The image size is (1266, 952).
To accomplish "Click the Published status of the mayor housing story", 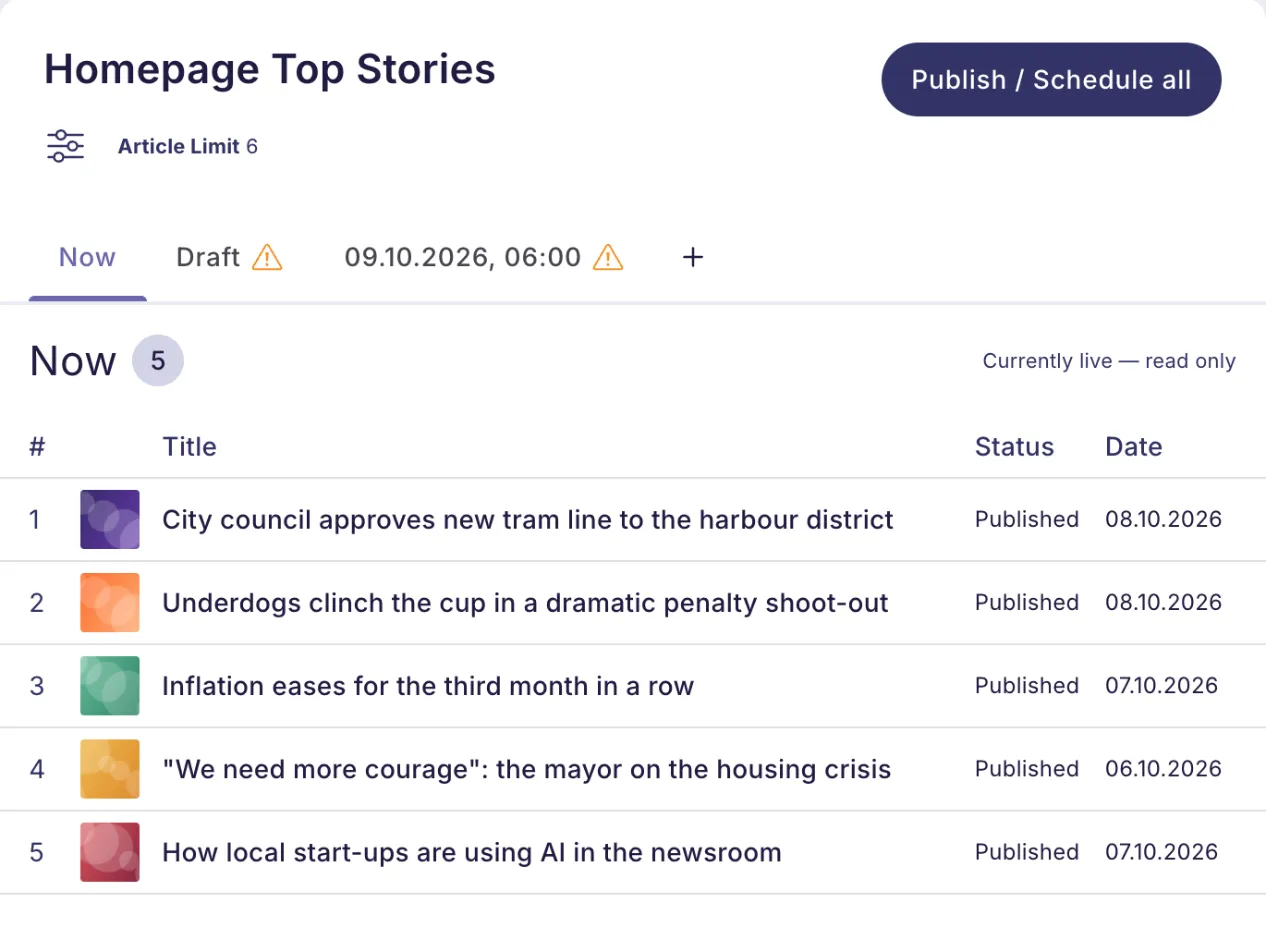I will click(1027, 769).
